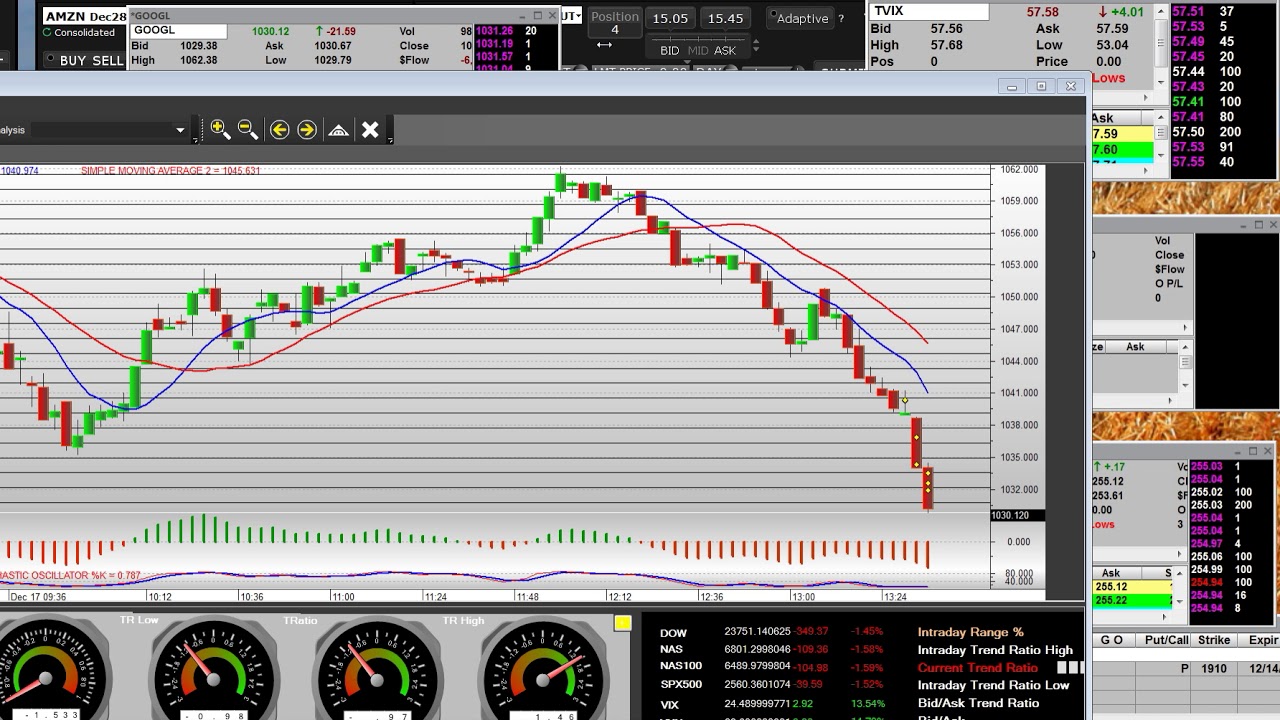Enable the Adaptive option
Viewport: 1280px width, 720px height.
pos(802,18)
